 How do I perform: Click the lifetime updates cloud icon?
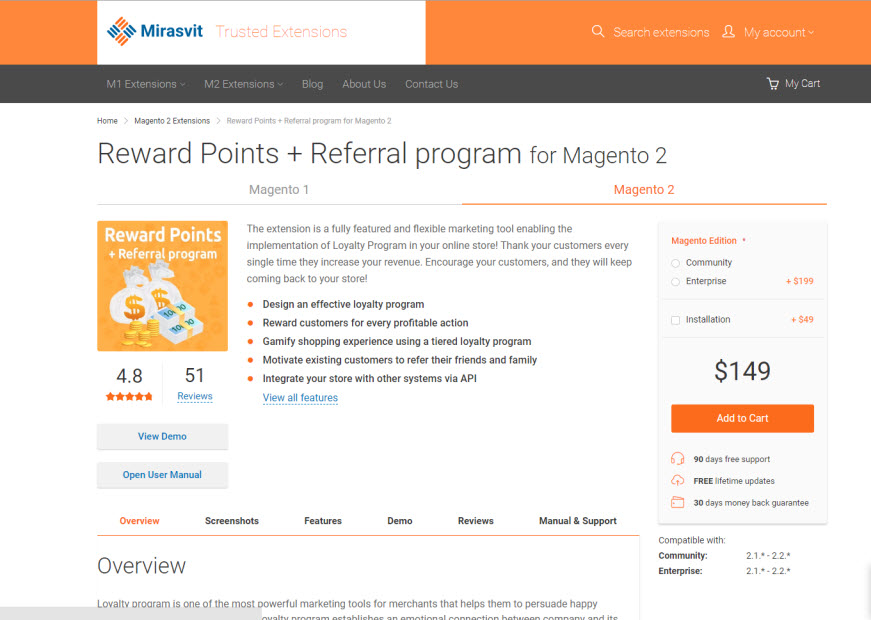[678, 481]
